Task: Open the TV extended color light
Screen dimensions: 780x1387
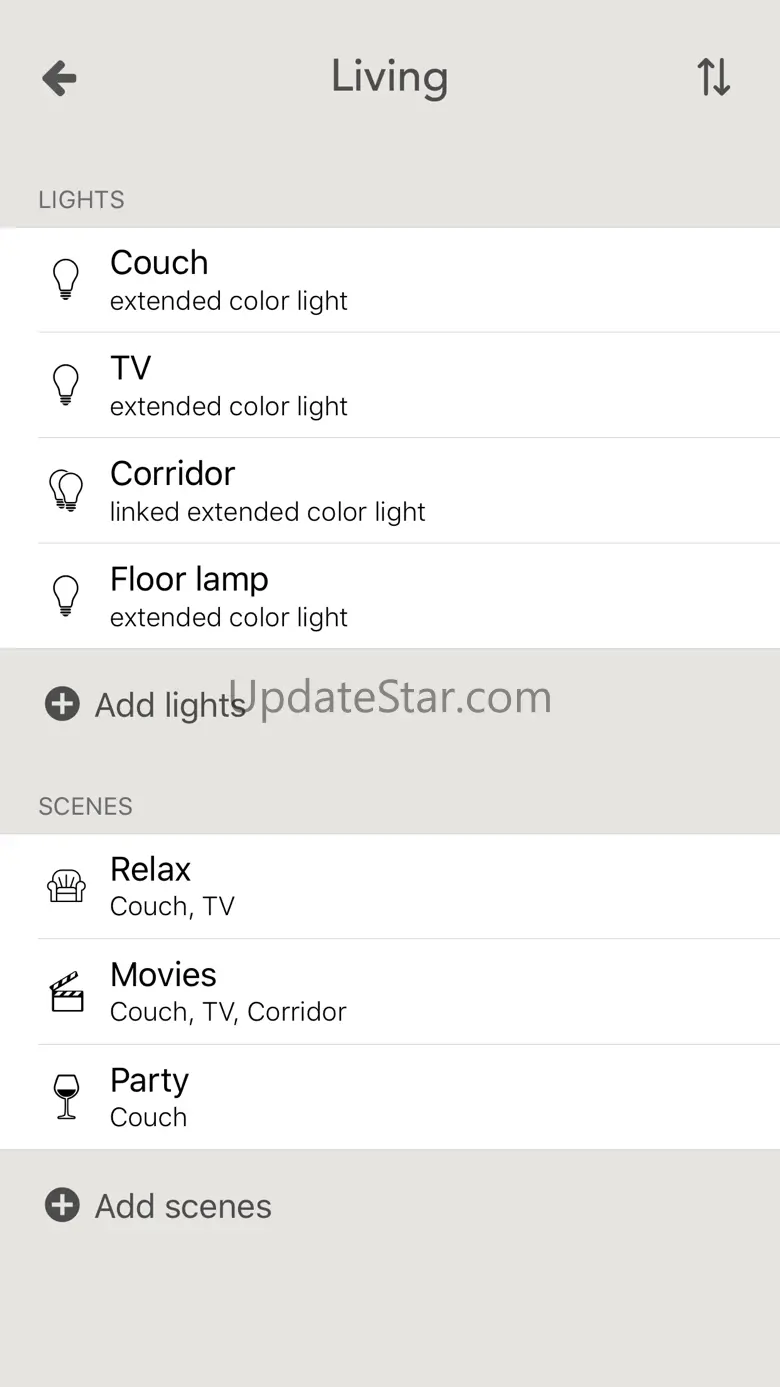Action: tap(400, 386)
